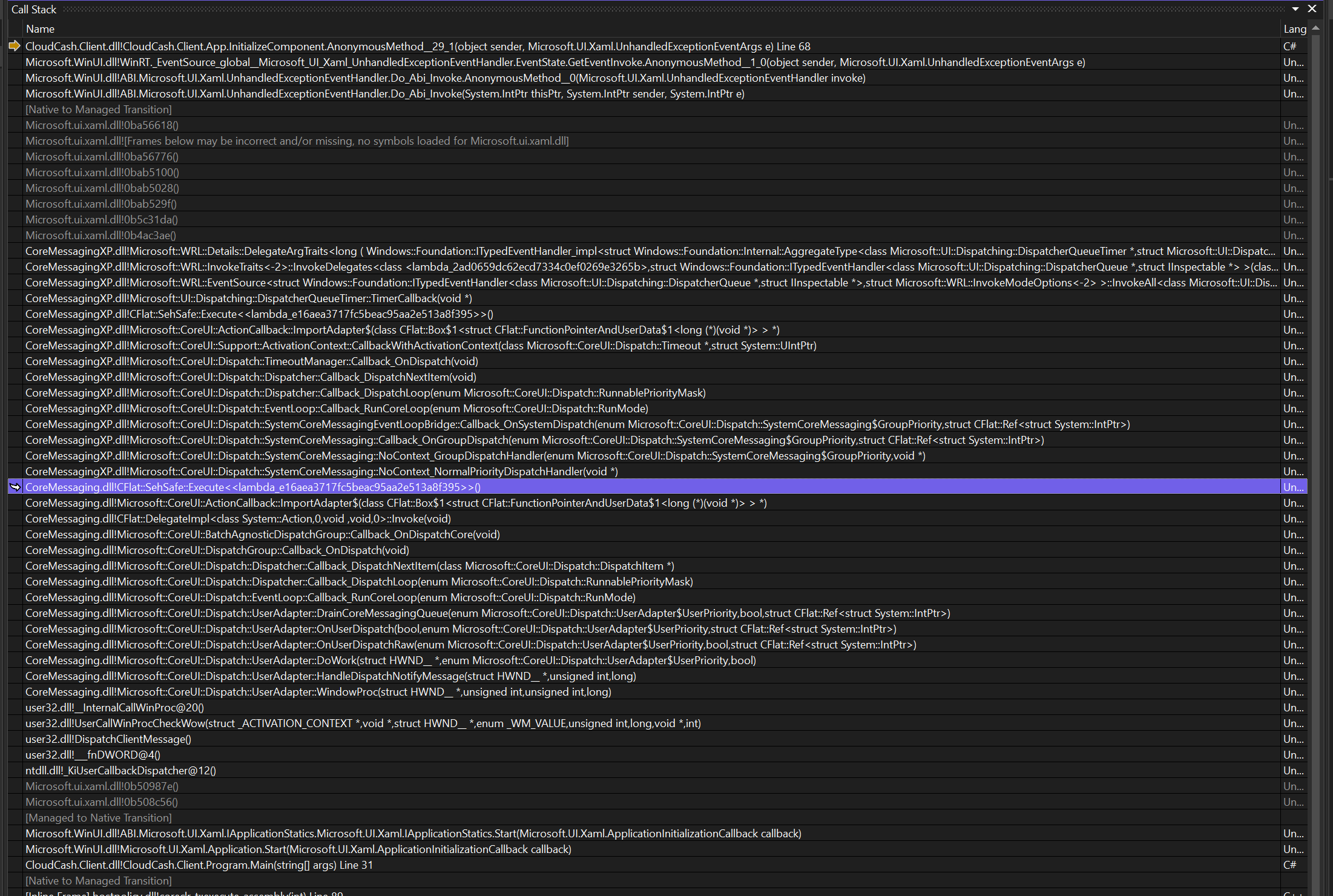Select the [Native to Managed Transition] frame
1333x896 pixels.
point(98,109)
